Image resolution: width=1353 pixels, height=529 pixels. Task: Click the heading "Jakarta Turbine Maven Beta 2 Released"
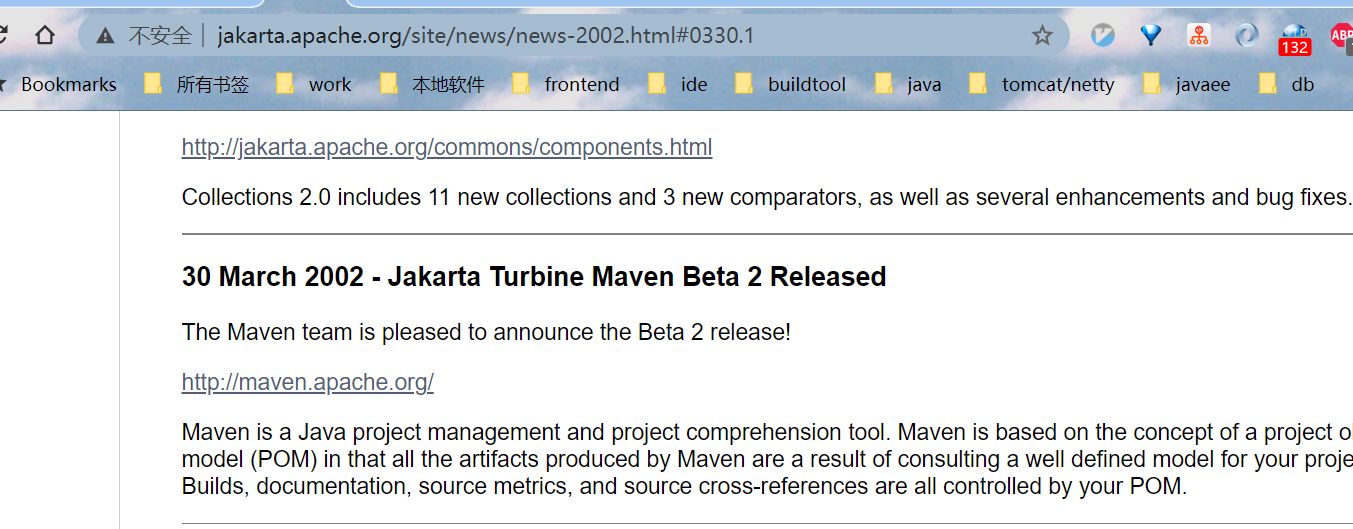636,276
